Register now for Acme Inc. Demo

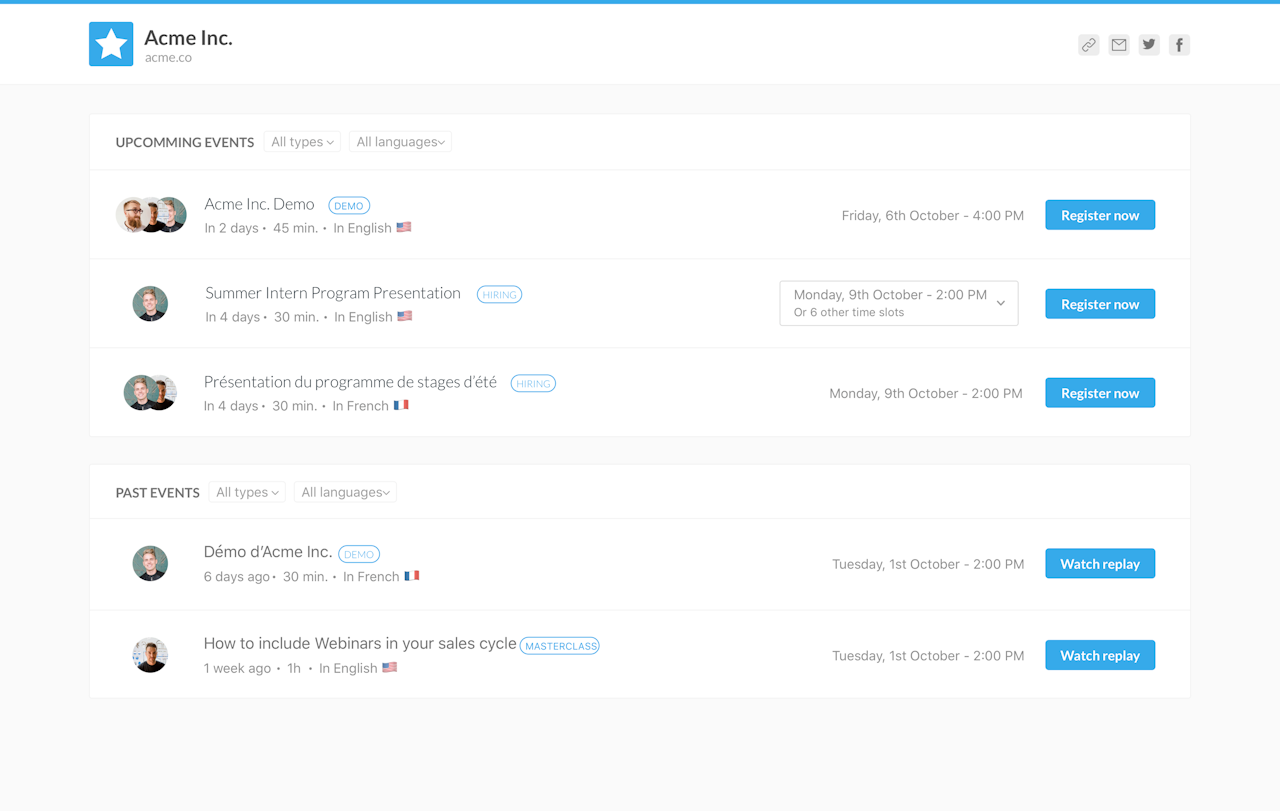tap(1100, 215)
